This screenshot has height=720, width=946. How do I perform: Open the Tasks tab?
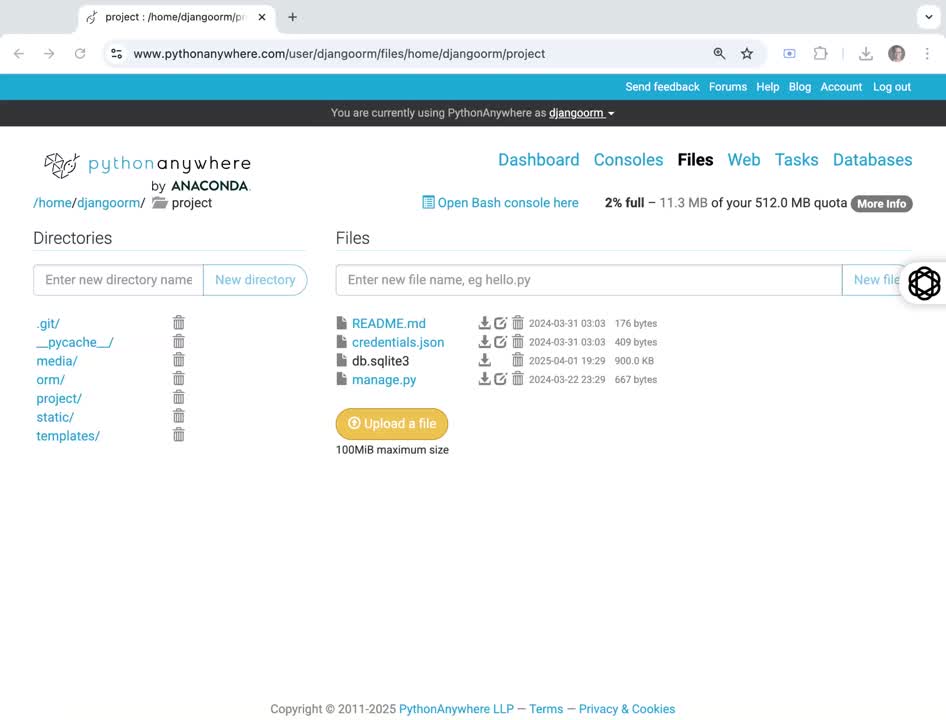(x=796, y=160)
